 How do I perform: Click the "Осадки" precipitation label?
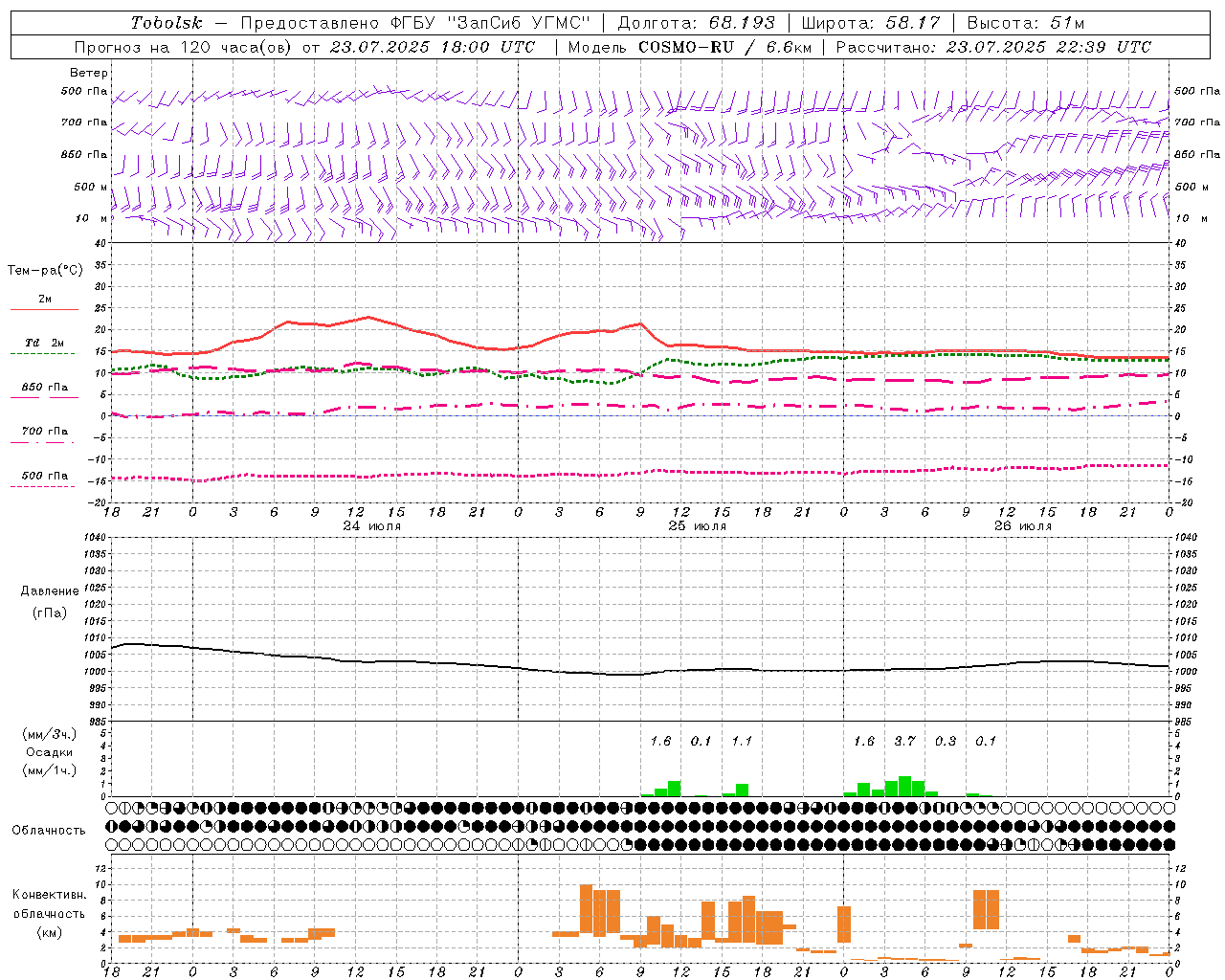click(x=49, y=752)
